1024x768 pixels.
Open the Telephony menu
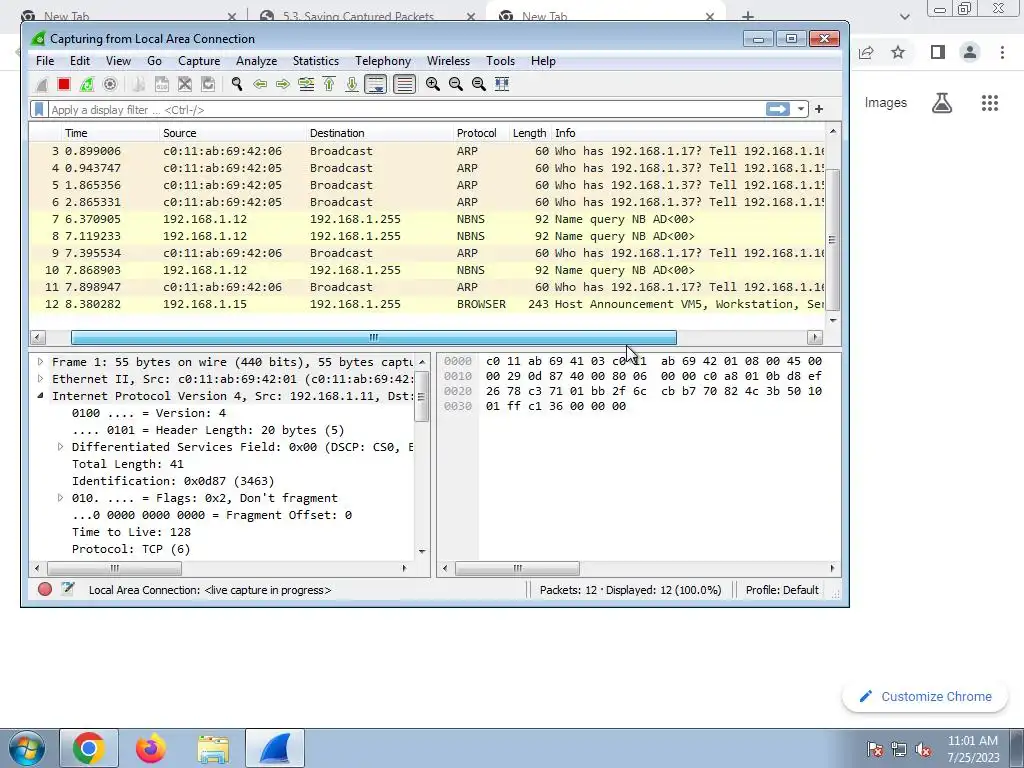tap(383, 61)
